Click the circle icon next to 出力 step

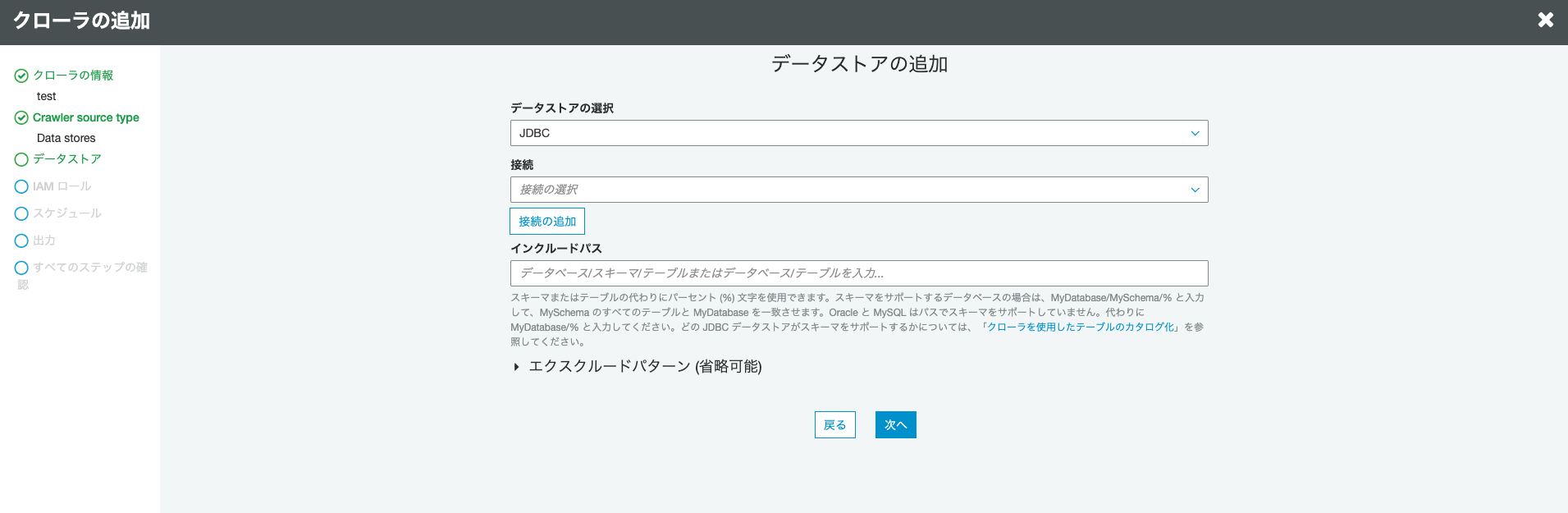click(x=21, y=240)
